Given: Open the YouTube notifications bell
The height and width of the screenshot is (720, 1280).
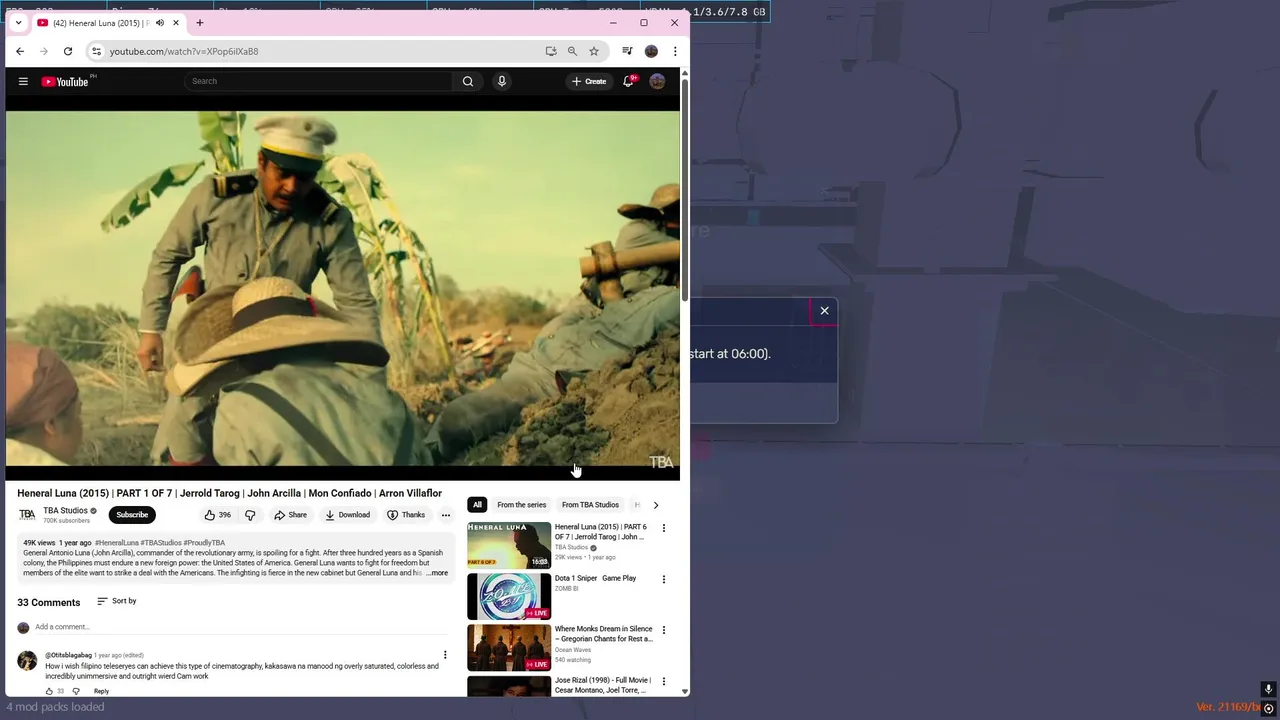Looking at the screenshot, I should pyautogui.click(x=629, y=81).
